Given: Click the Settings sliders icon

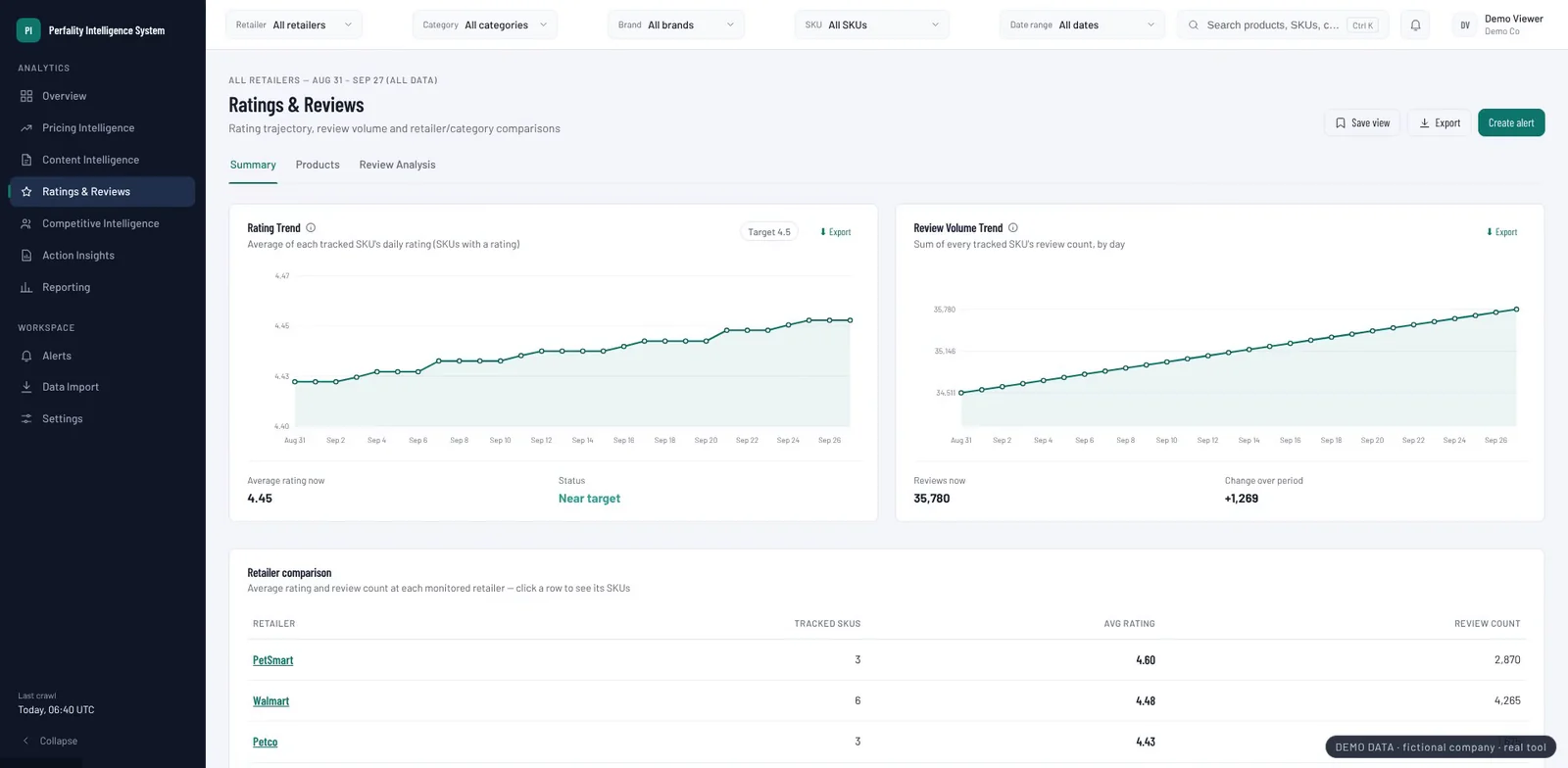Looking at the screenshot, I should click(x=26, y=418).
